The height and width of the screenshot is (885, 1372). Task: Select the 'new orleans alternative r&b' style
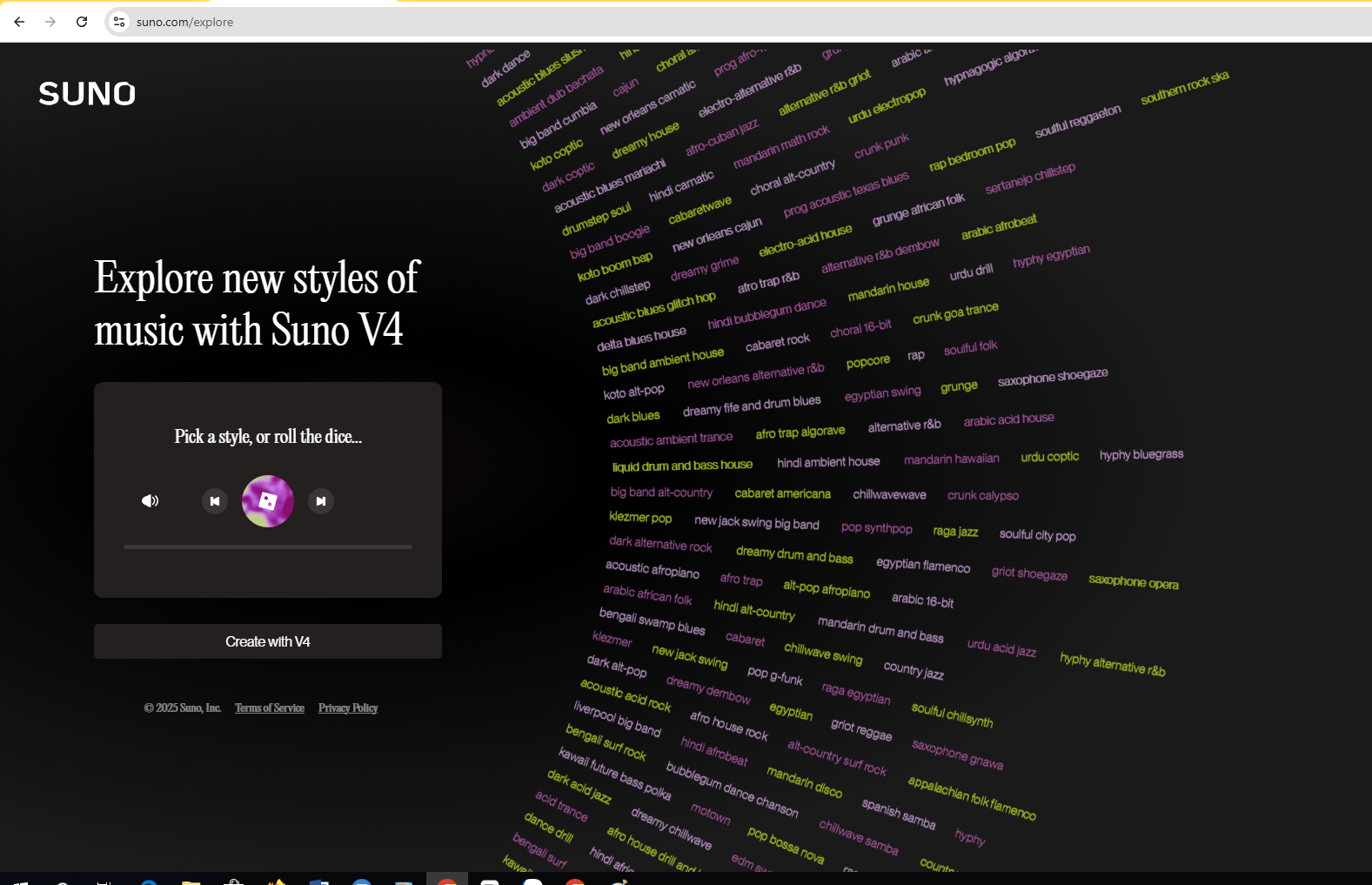(x=755, y=376)
